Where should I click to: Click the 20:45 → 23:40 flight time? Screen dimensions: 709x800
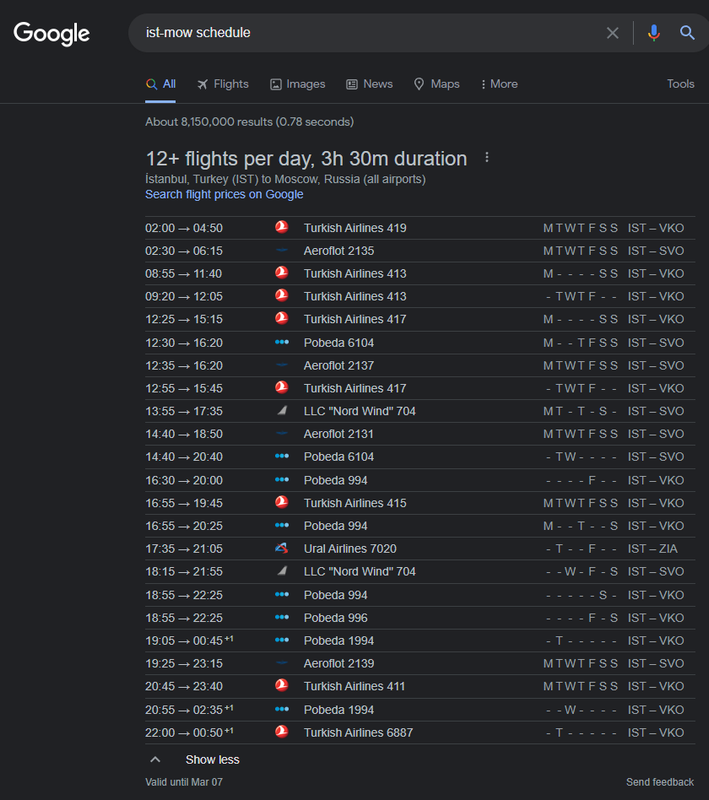point(184,687)
